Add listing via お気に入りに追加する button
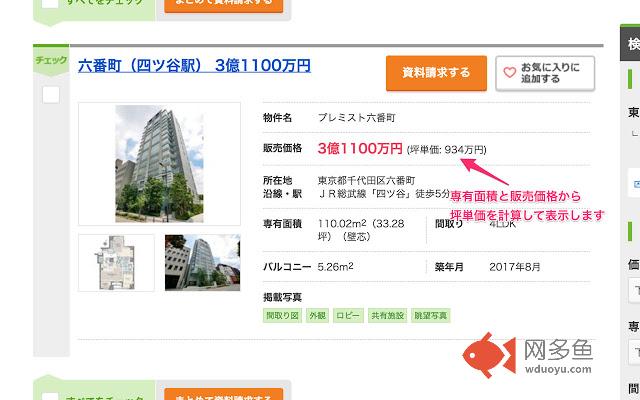This screenshot has width=640, height=400. 545,73
